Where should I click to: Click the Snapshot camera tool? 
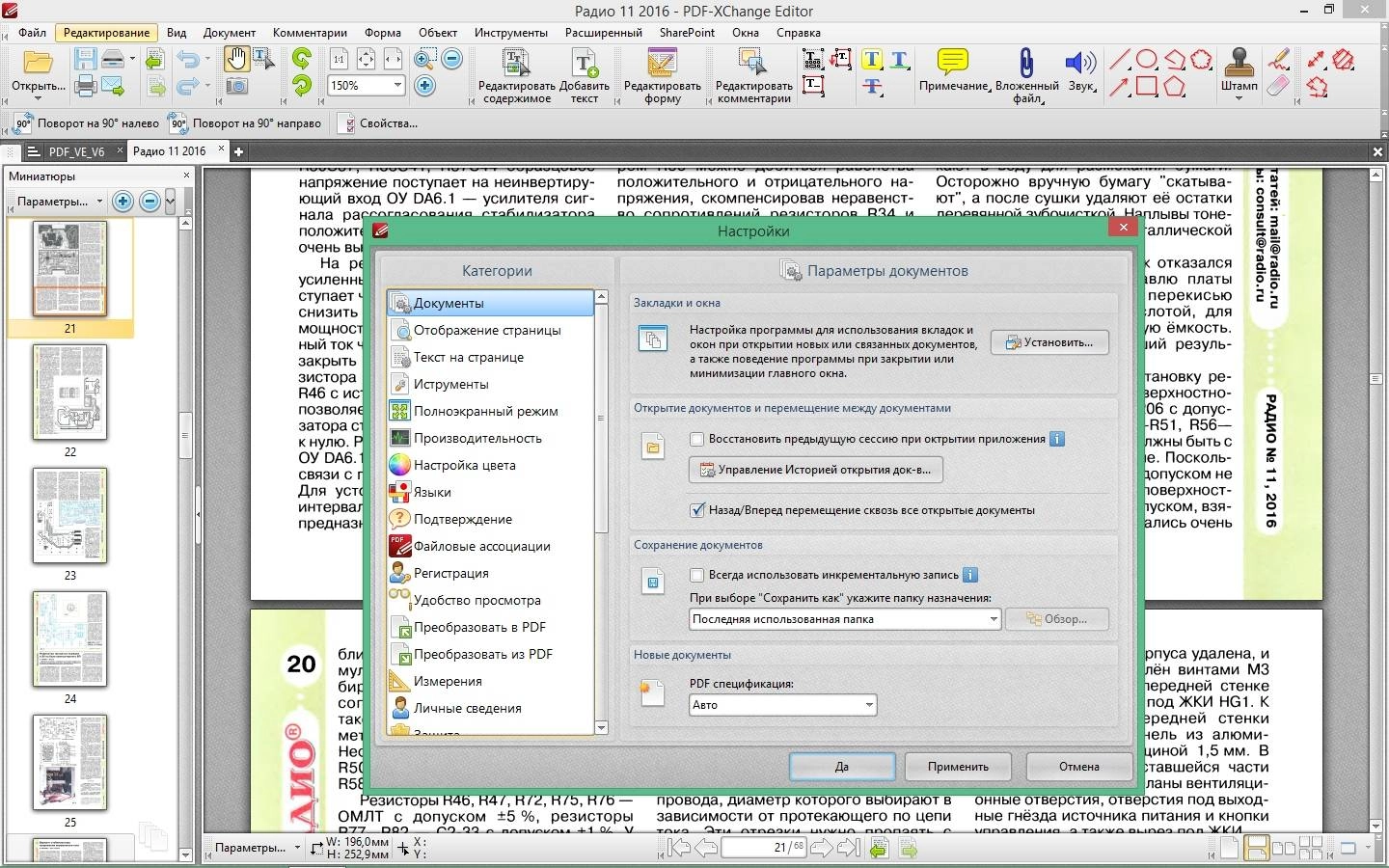236,86
